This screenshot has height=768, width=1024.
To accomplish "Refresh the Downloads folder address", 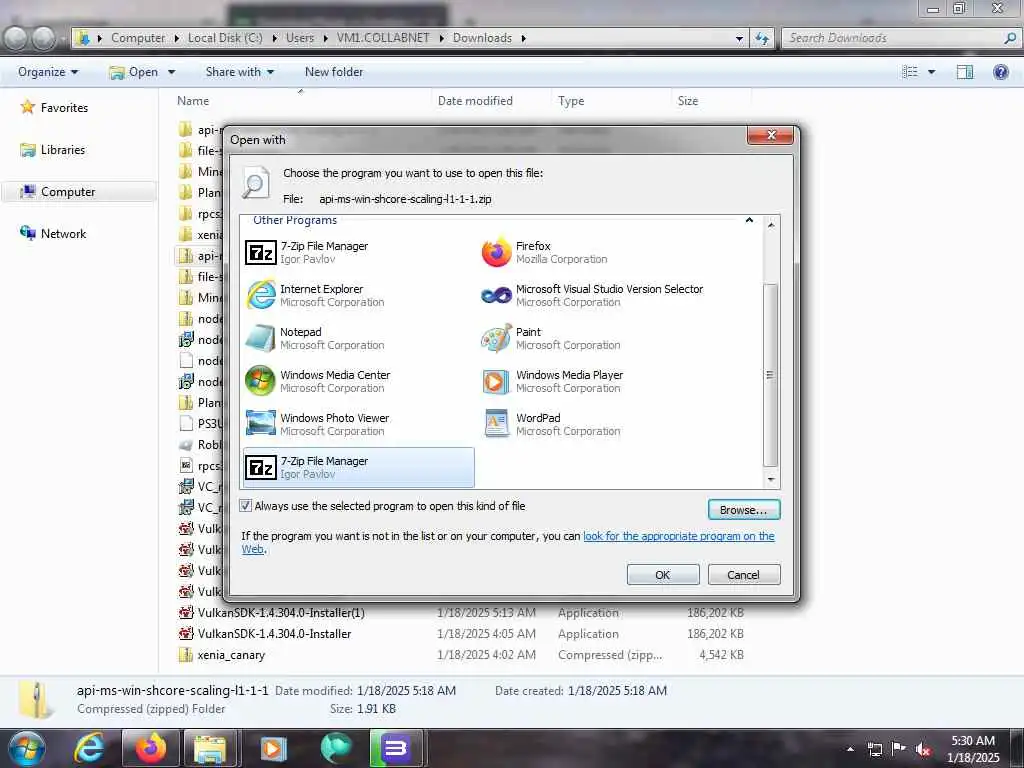I will coord(762,39).
